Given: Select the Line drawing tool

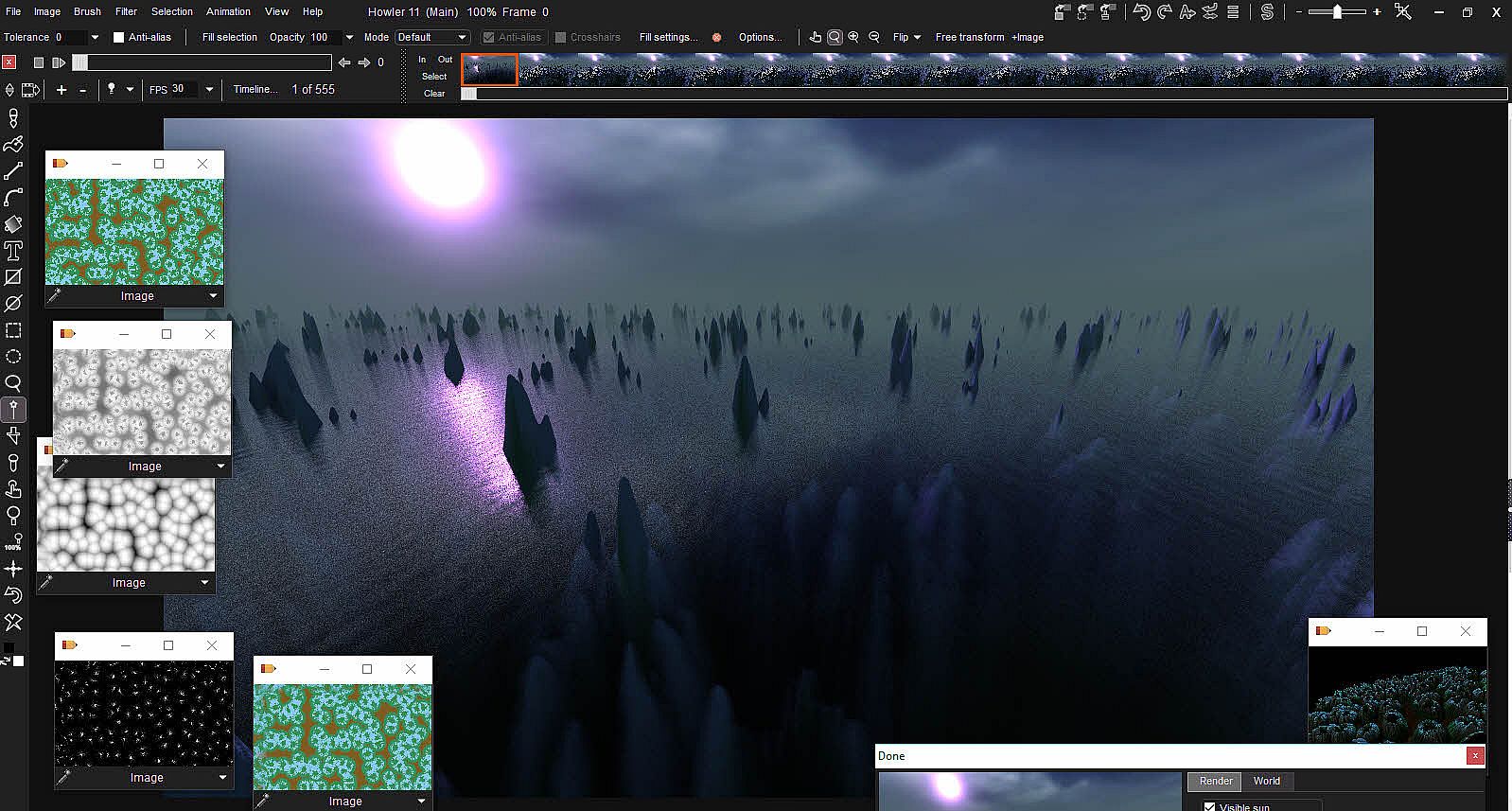Looking at the screenshot, I should (13, 171).
